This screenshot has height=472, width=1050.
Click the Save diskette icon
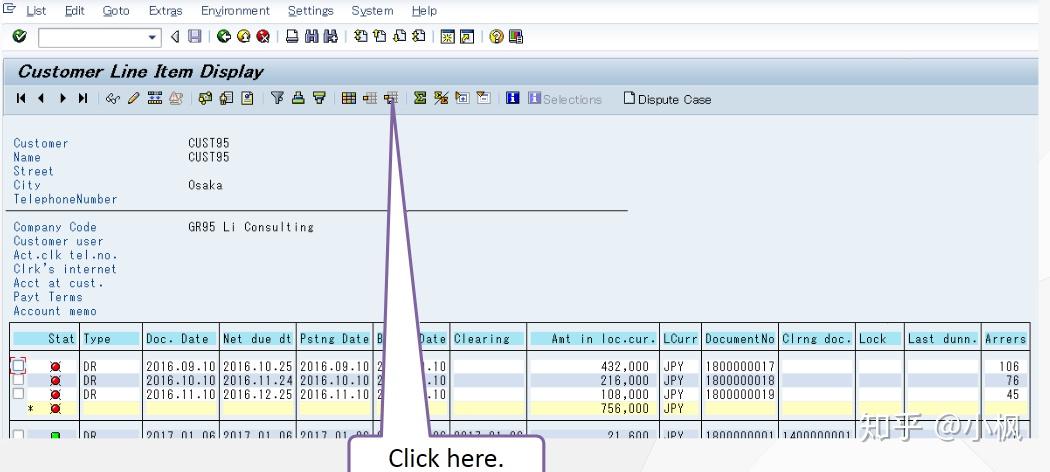tap(194, 36)
